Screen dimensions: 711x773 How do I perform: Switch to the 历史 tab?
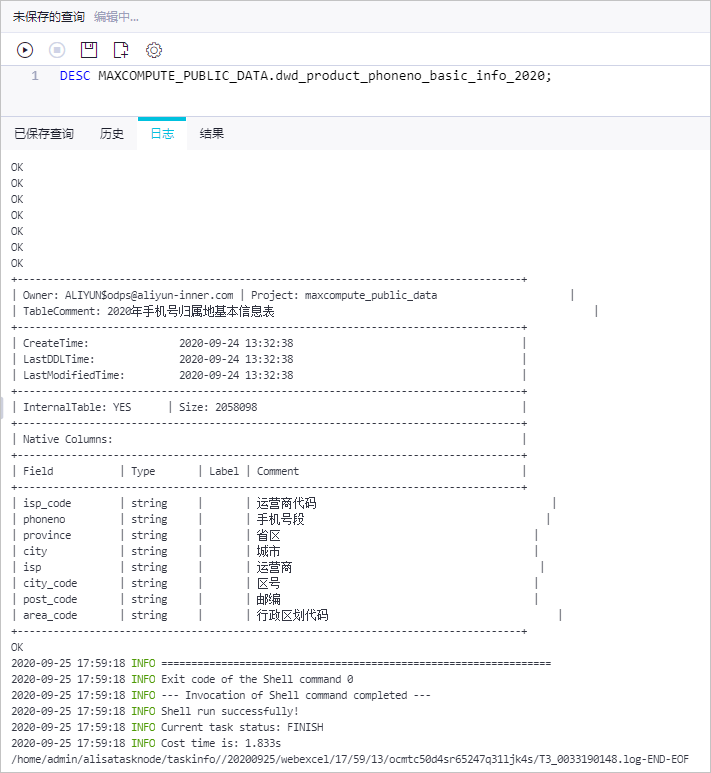click(111, 134)
